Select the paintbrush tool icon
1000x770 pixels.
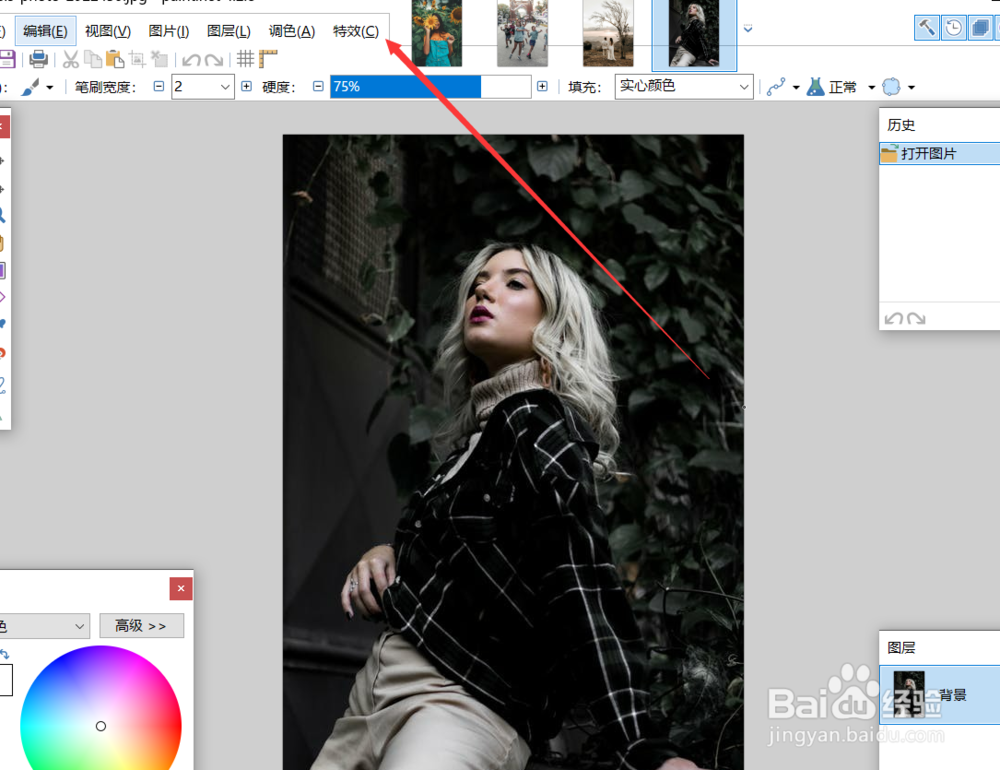click(30, 87)
